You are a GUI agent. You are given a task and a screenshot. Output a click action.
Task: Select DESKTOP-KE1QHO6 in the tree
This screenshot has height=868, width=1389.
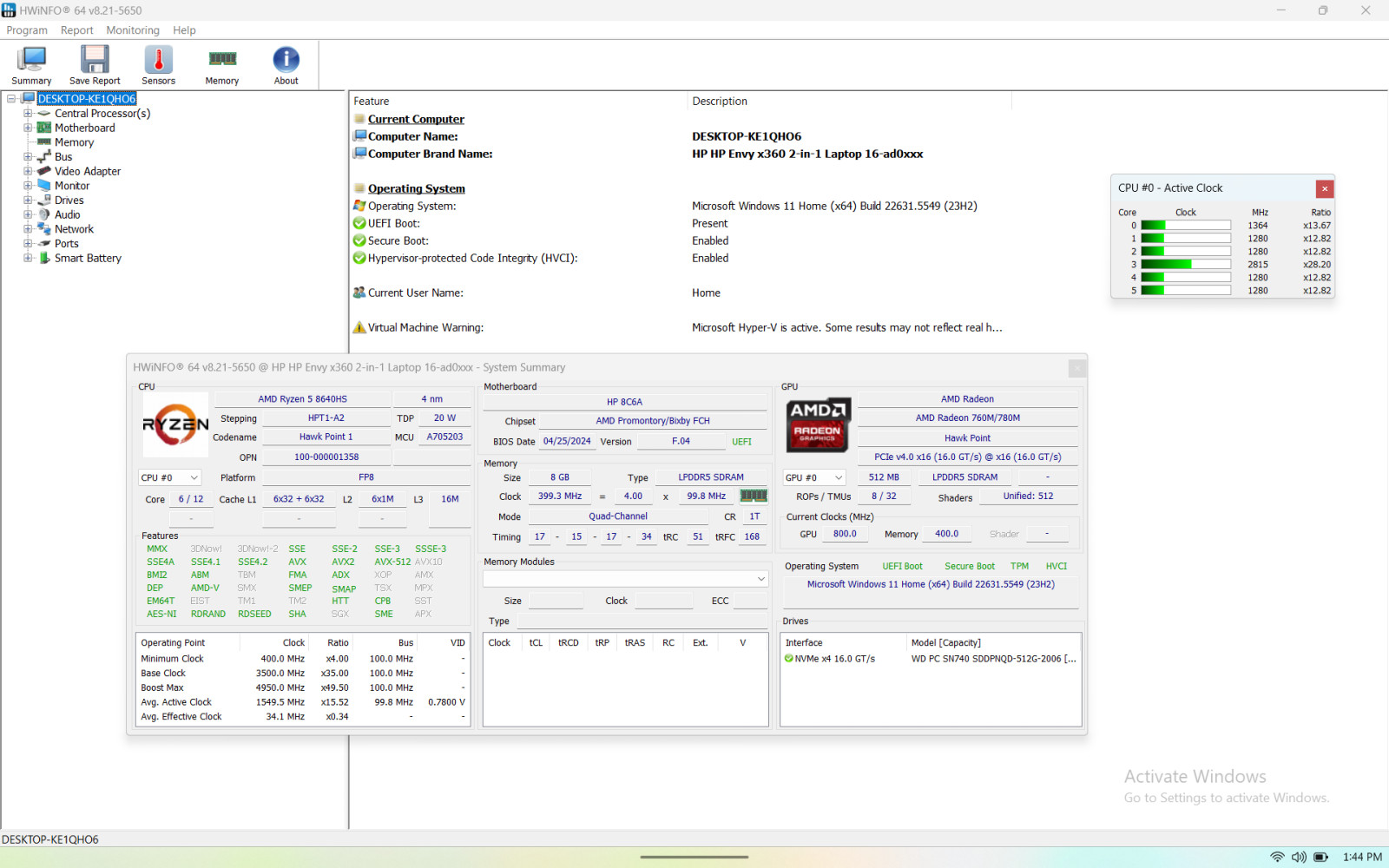[87, 99]
